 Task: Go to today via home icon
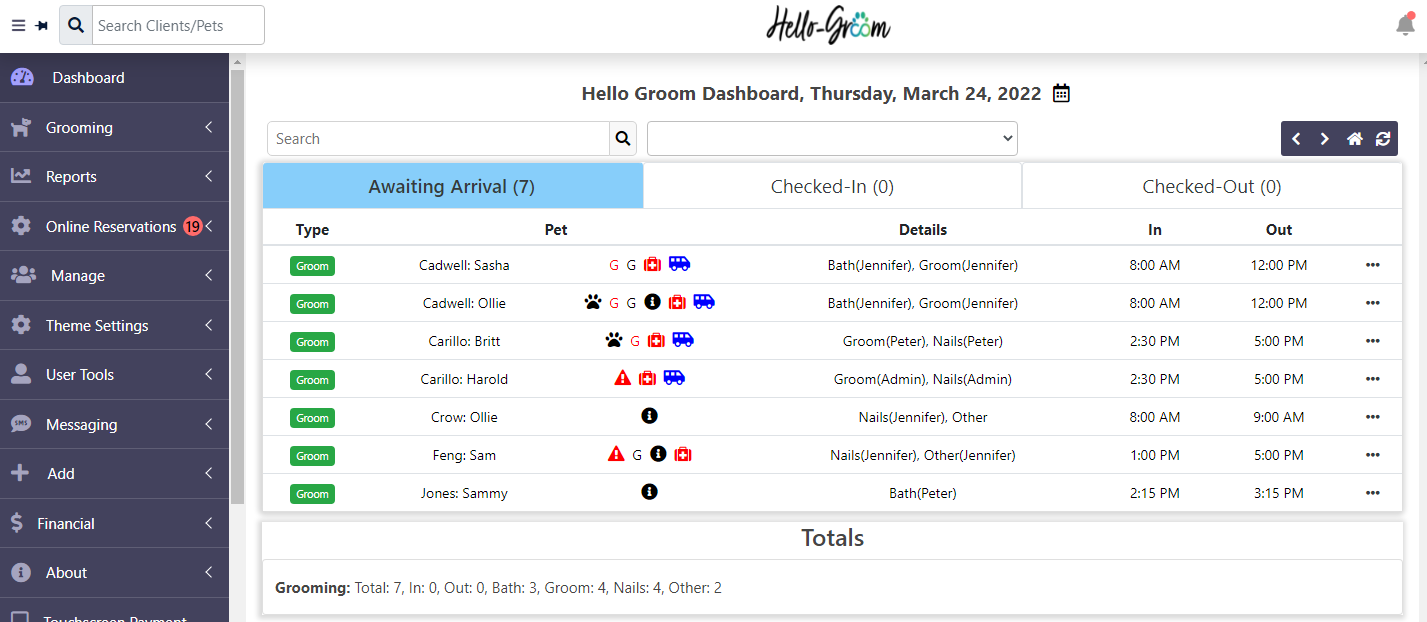click(x=1355, y=139)
